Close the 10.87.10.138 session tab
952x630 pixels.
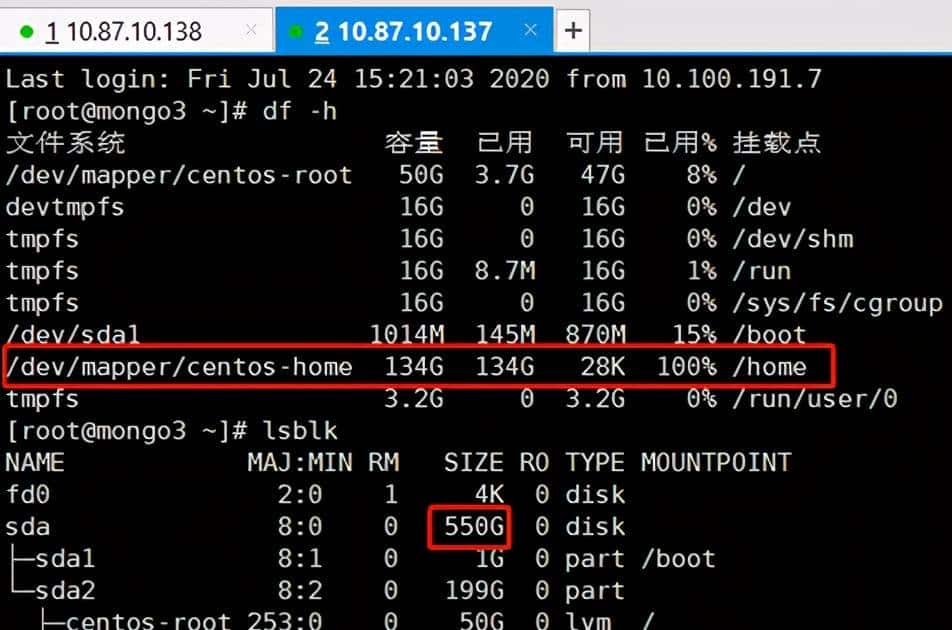click(251, 29)
